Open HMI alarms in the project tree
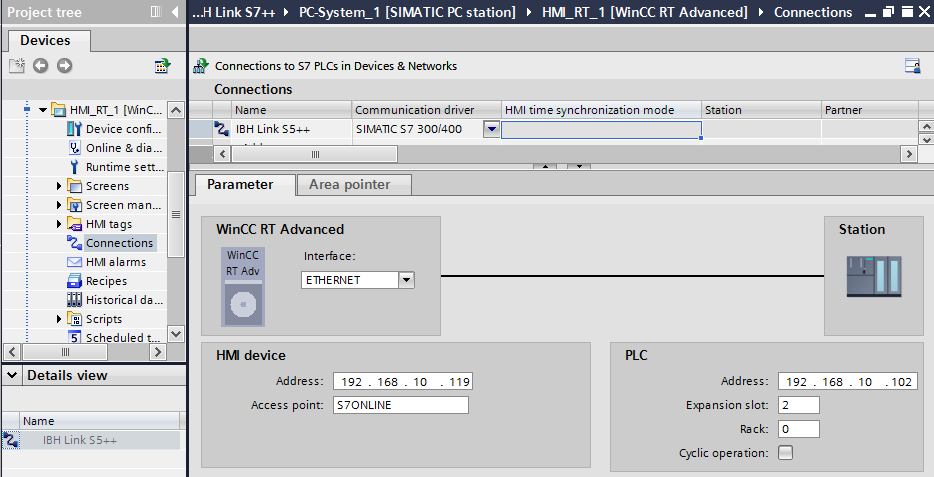Screen dimensions: 934x477 115,262
